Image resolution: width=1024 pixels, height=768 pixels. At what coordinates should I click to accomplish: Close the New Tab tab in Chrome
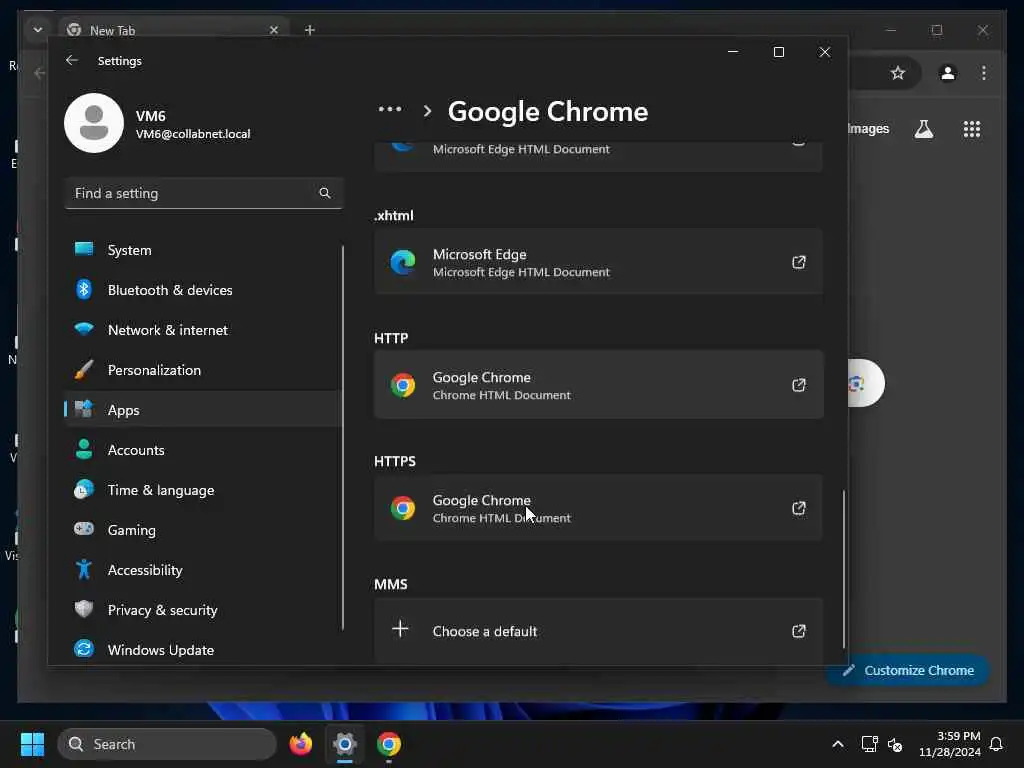(x=274, y=30)
